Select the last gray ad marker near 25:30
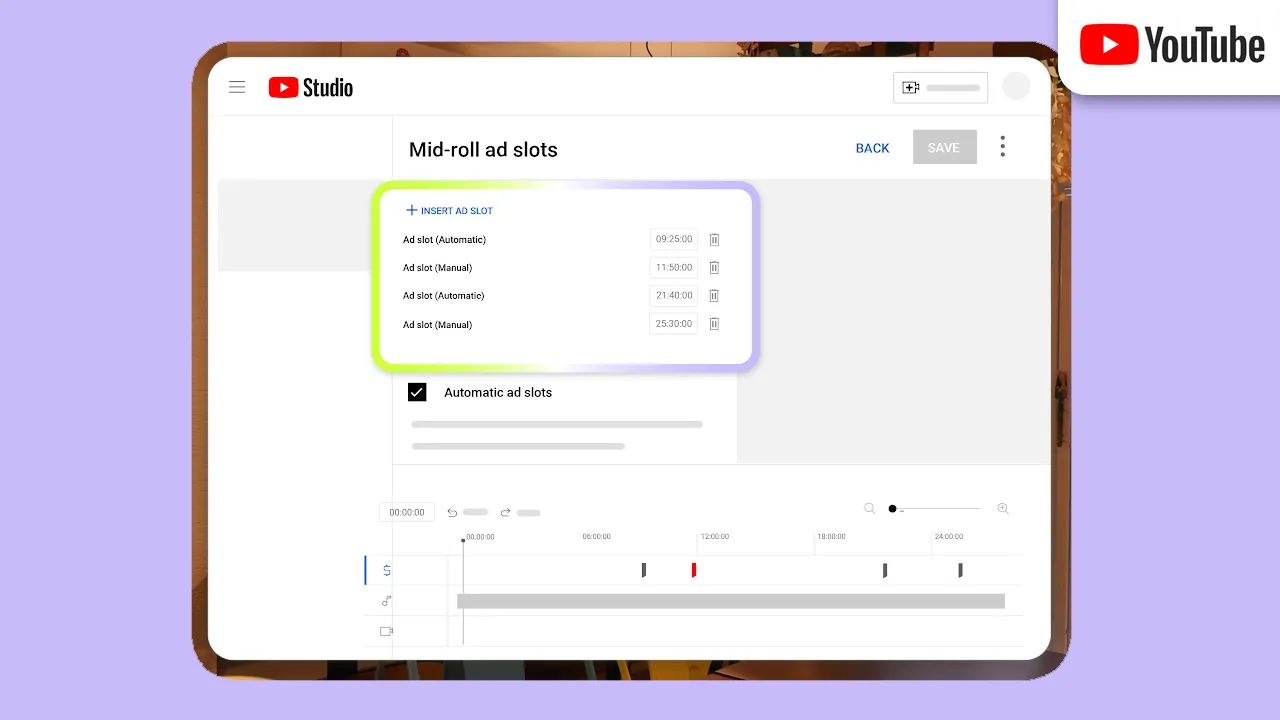This screenshot has height=720, width=1280. (x=960, y=570)
